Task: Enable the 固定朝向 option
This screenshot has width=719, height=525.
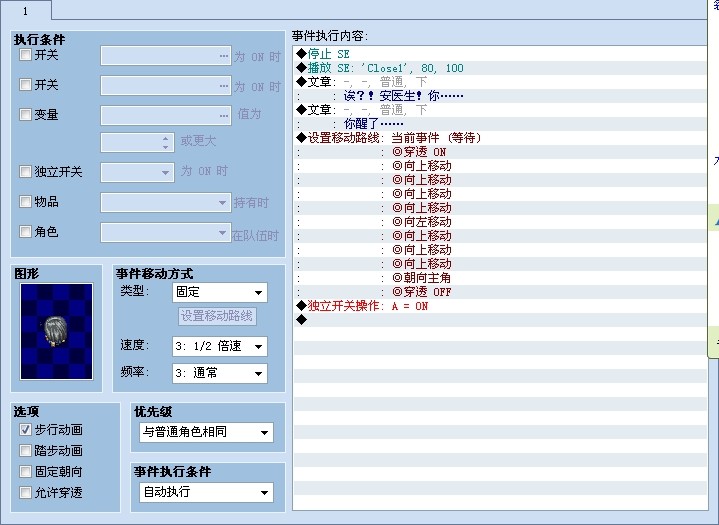Action: [25, 471]
